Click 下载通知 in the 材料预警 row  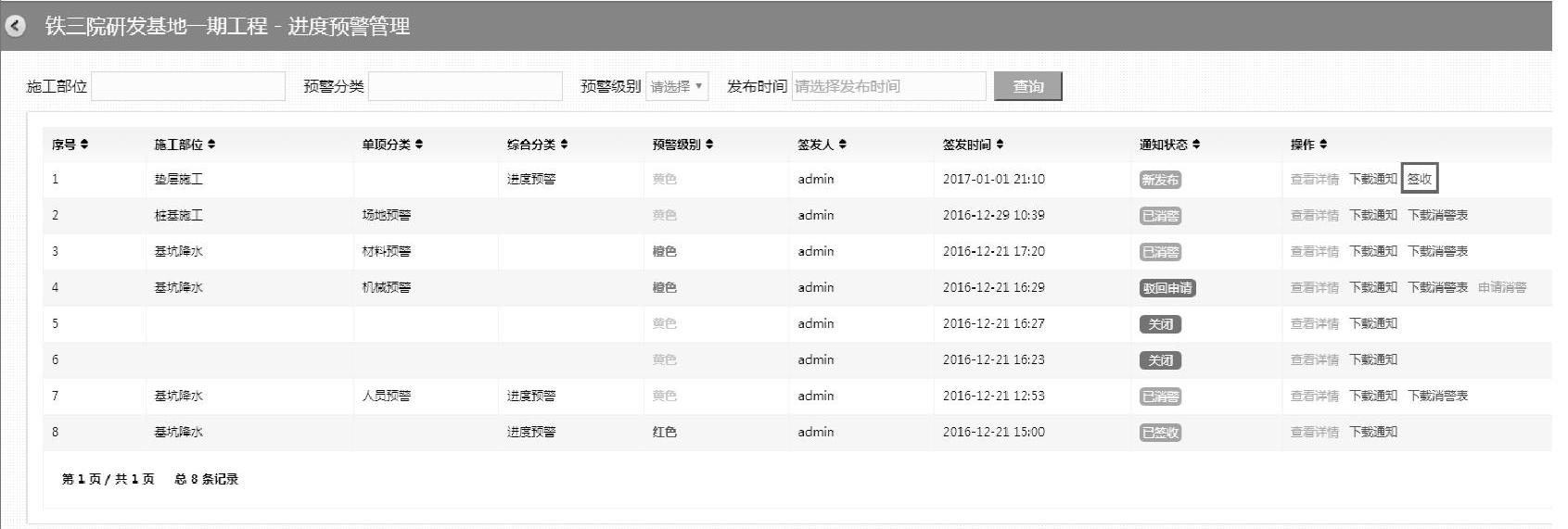coord(1373,252)
